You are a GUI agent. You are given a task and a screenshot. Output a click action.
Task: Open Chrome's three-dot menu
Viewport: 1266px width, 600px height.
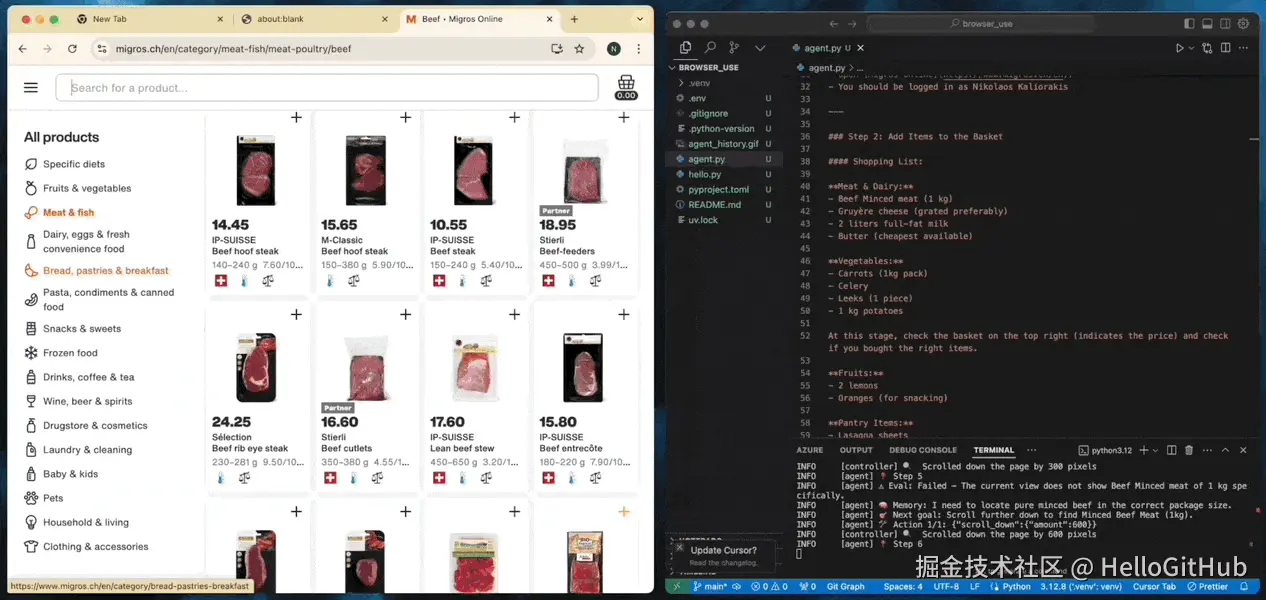coord(639,48)
